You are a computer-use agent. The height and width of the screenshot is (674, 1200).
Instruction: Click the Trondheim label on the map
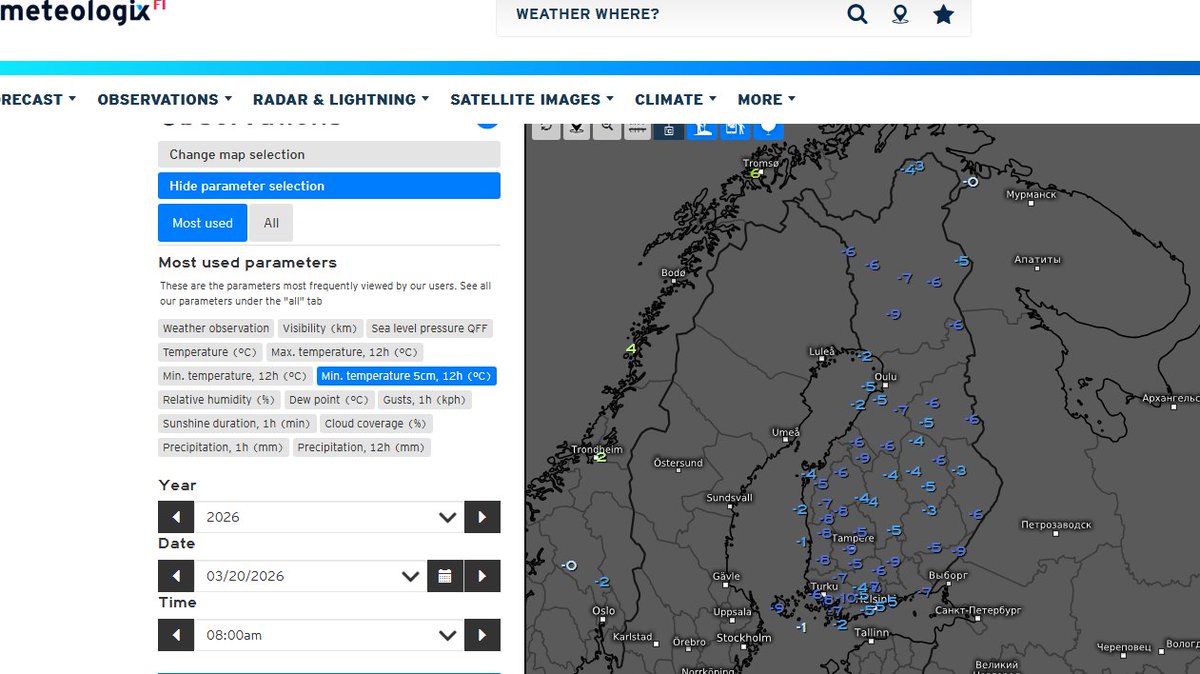[597, 450]
